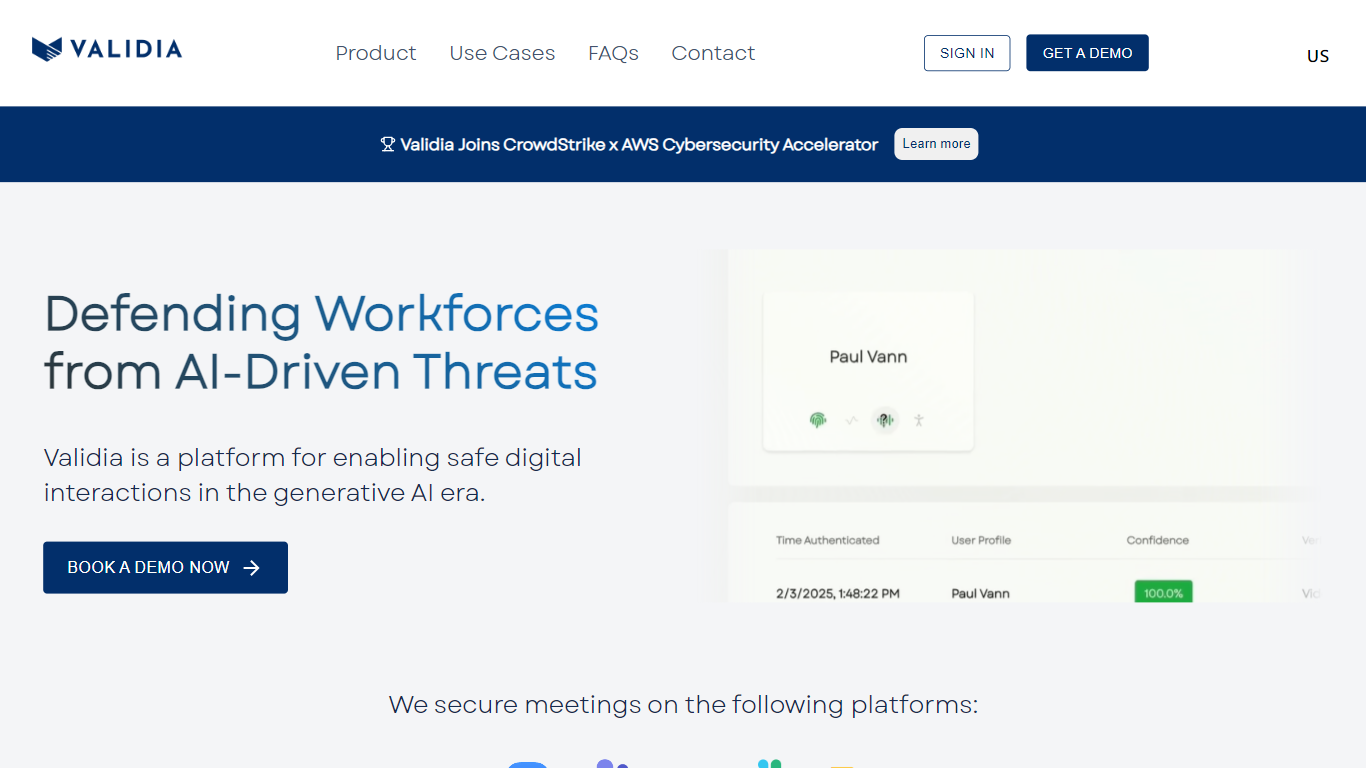Click the Confidence column header
This screenshot has width=1366, height=768.
[1157, 540]
